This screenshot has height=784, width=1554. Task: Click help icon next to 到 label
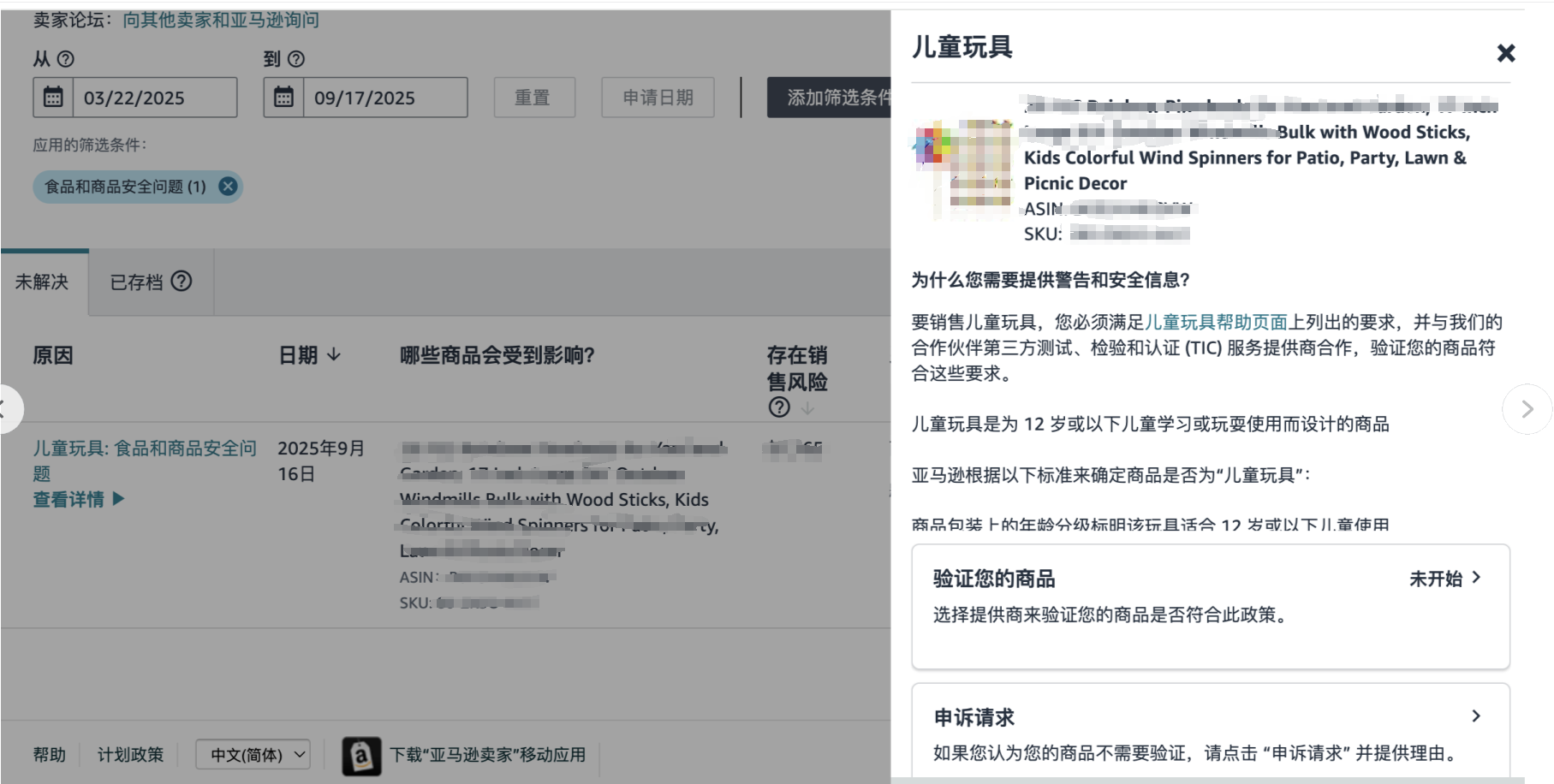click(296, 59)
